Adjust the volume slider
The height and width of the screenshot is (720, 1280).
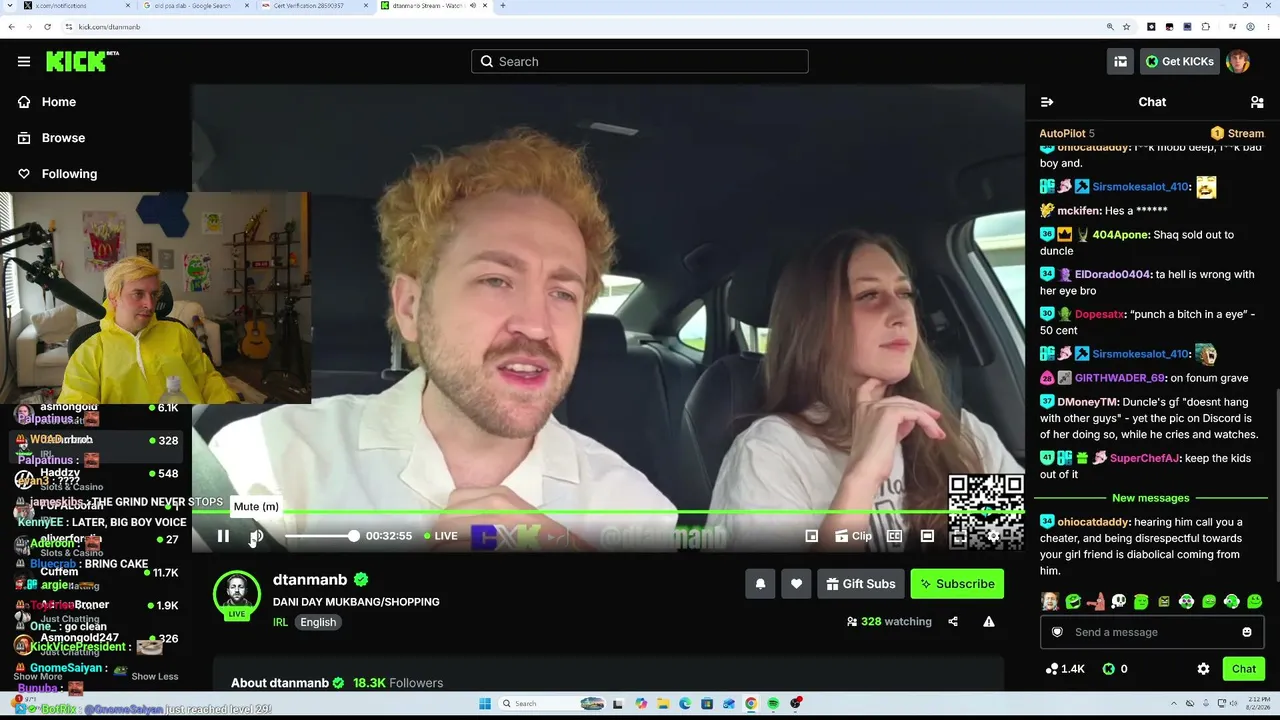(x=320, y=536)
